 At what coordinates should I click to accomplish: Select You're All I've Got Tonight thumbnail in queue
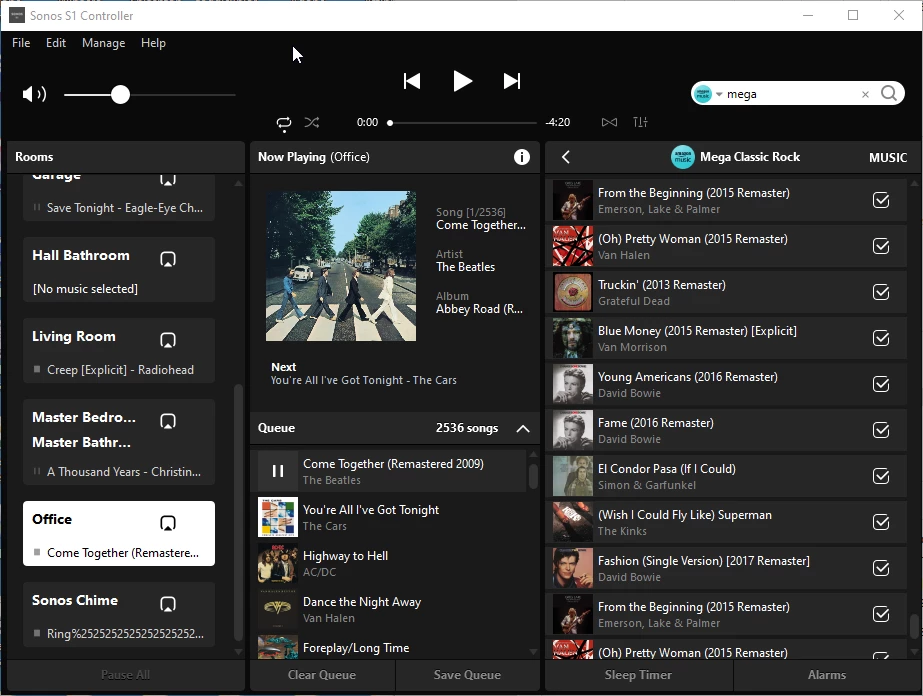pyautogui.click(x=278, y=517)
